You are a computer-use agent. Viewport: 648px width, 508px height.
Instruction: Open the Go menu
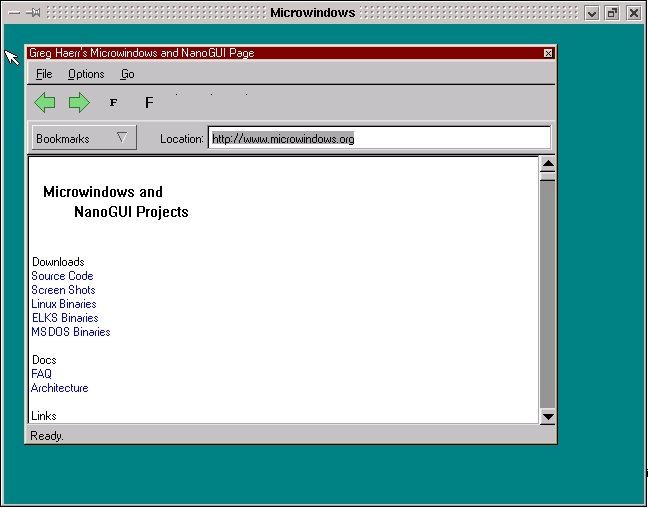[x=127, y=74]
